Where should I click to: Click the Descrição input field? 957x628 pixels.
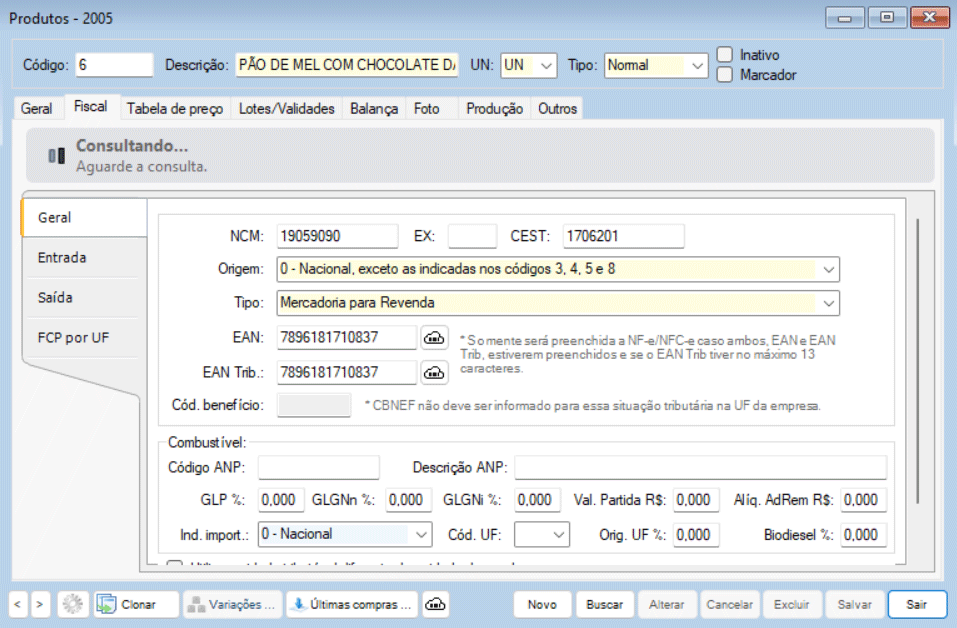pos(347,65)
